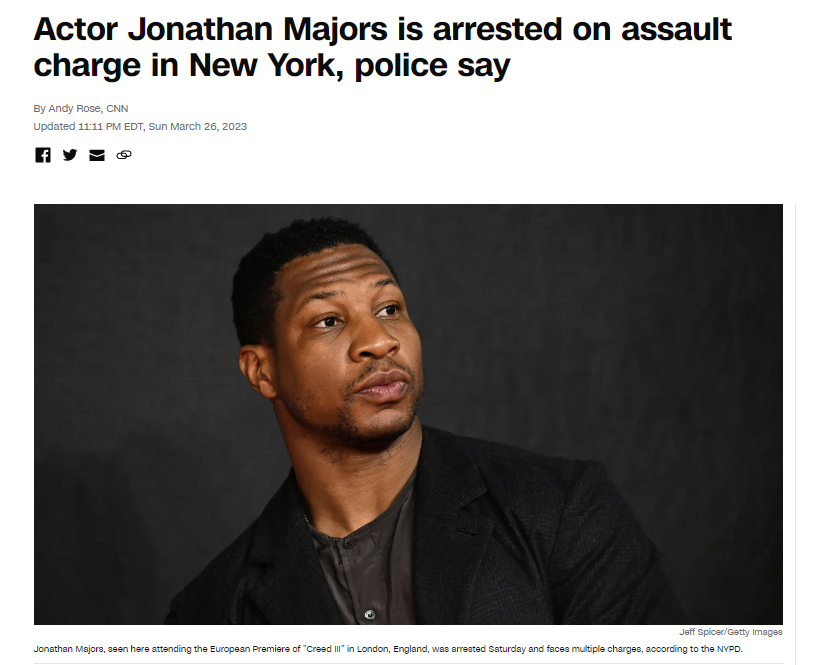Click "Creed III" in the photo caption
The image size is (818, 665).
323,649
